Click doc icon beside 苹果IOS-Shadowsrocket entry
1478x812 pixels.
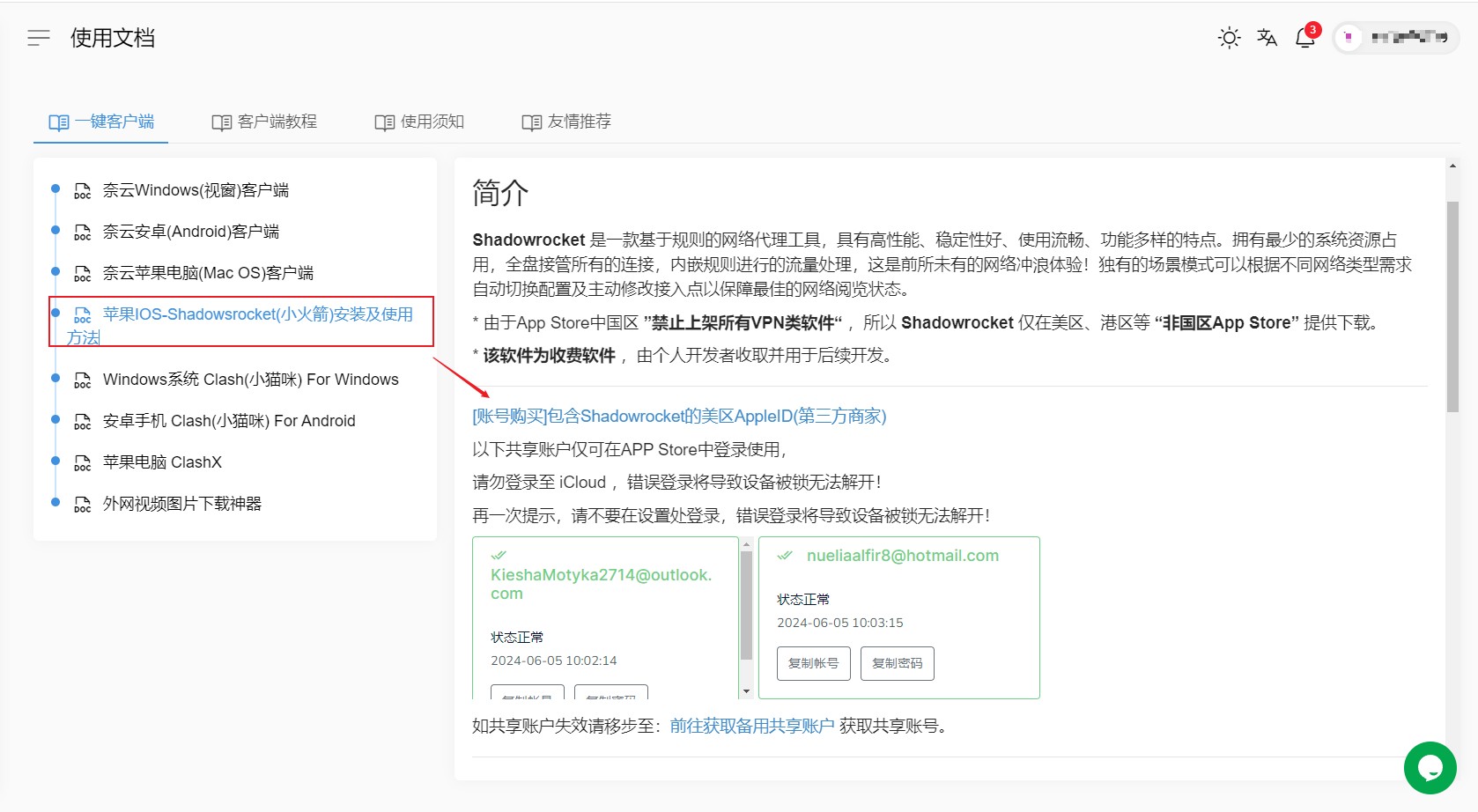coord(82,315)
